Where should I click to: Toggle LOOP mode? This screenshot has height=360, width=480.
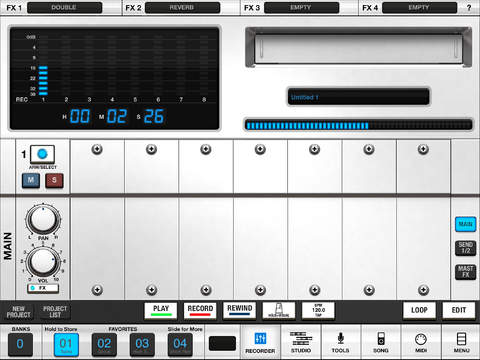tap(419, 310)
